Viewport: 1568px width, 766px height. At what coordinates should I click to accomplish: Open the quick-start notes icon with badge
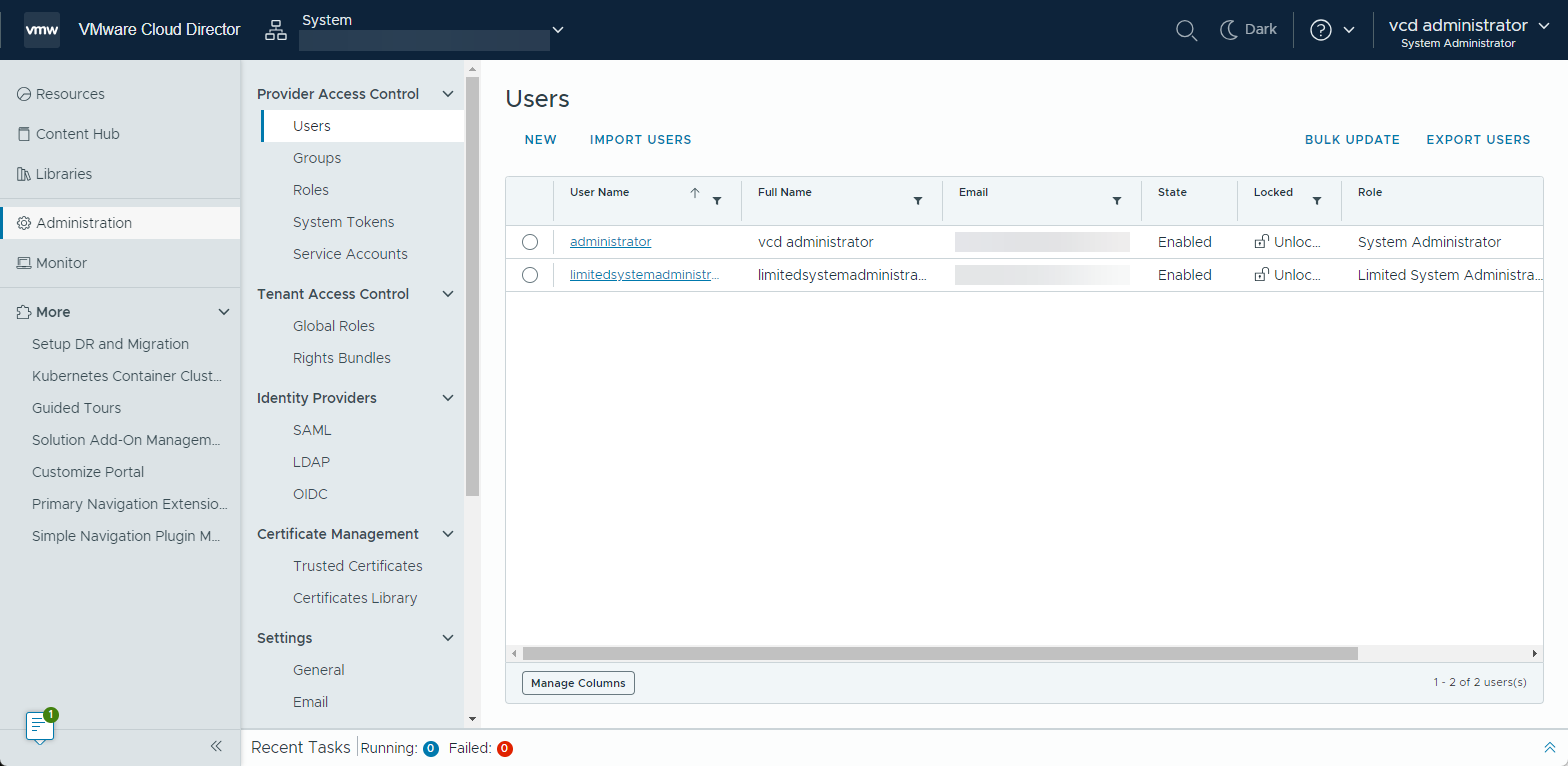pyautogui.click(x=40, y=726)
